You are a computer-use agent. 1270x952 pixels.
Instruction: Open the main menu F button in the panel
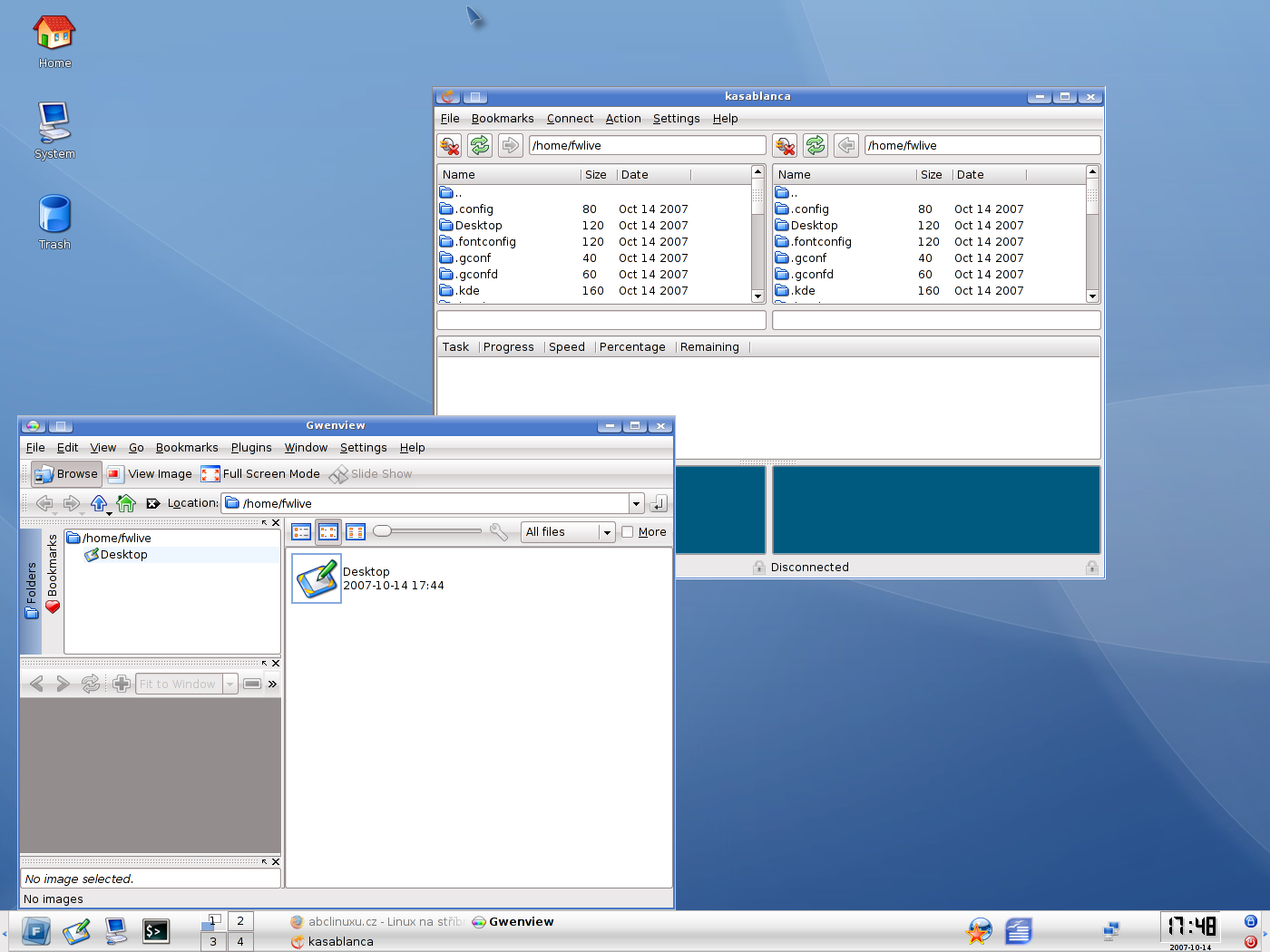[x=35, y=931]
